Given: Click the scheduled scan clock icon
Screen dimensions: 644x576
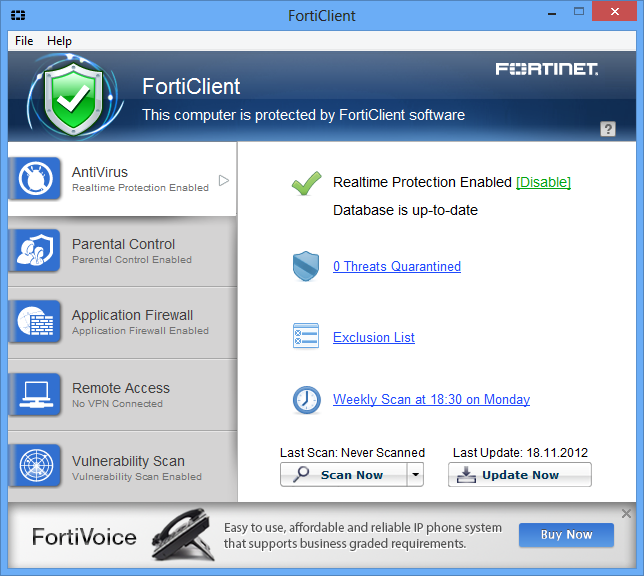Looking at the screenshot, I should (x=306, y=399).
